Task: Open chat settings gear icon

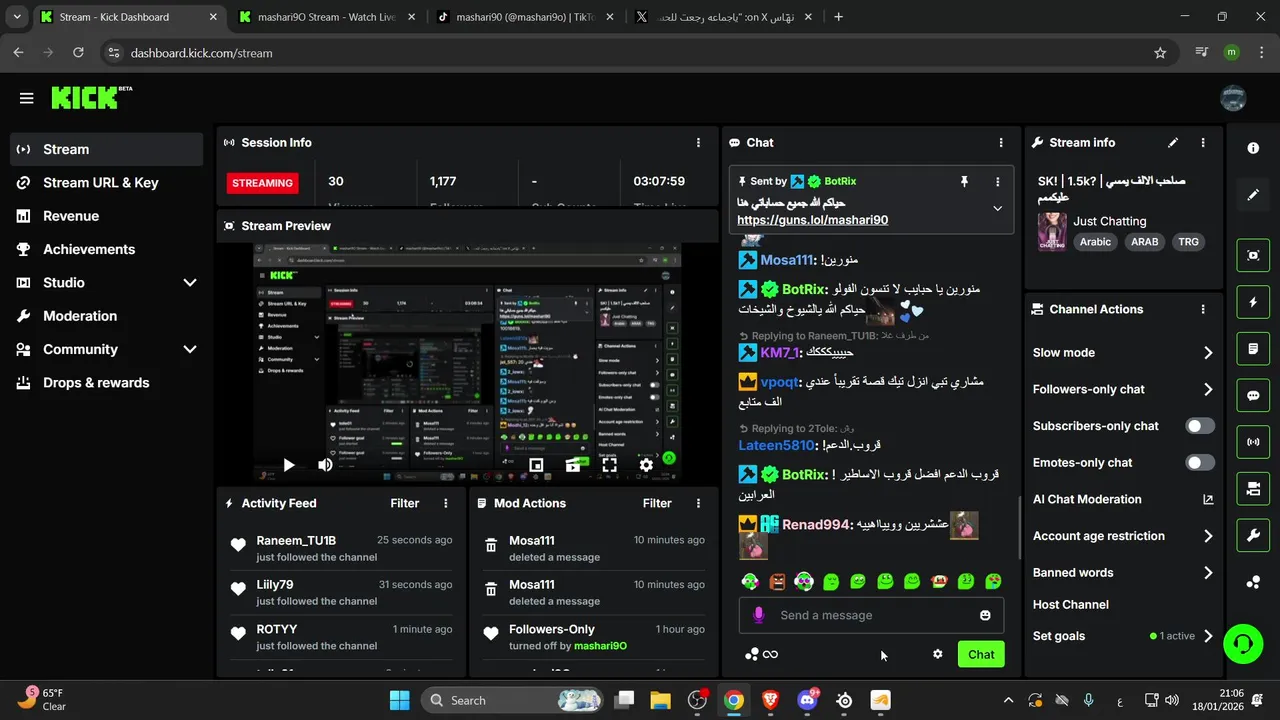Action: [937, 654]
